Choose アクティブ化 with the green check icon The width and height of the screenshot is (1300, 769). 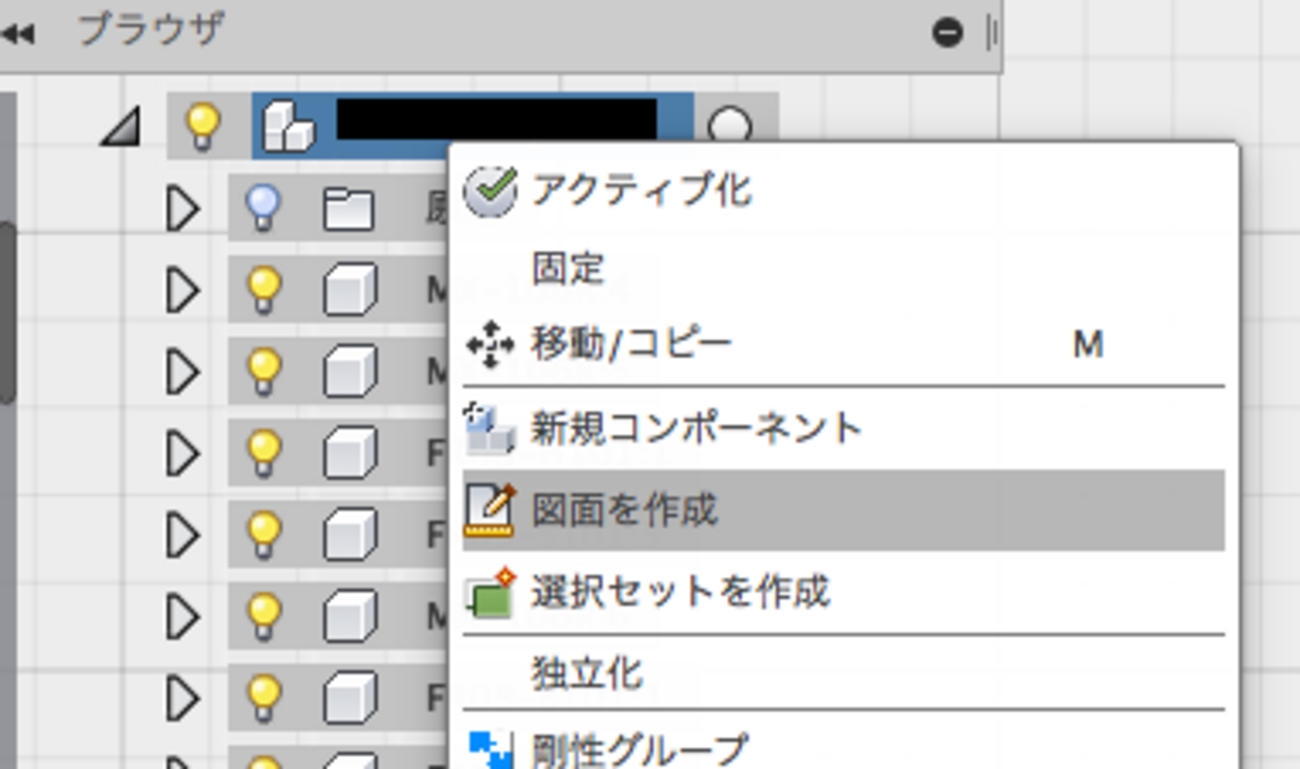pyautogui.click(x=843, y=190)
